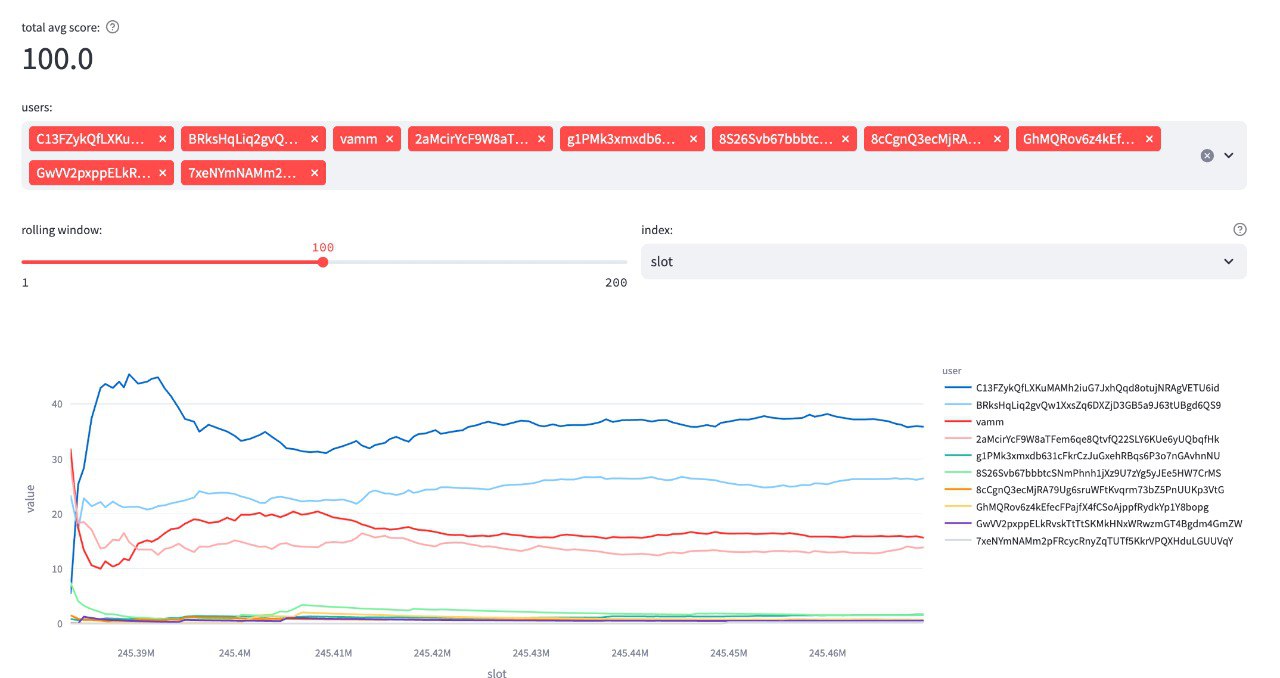Screen dimensions: 1280x678
Task: Open the index dropdown showing slot
Action: [x=943, y=261]
